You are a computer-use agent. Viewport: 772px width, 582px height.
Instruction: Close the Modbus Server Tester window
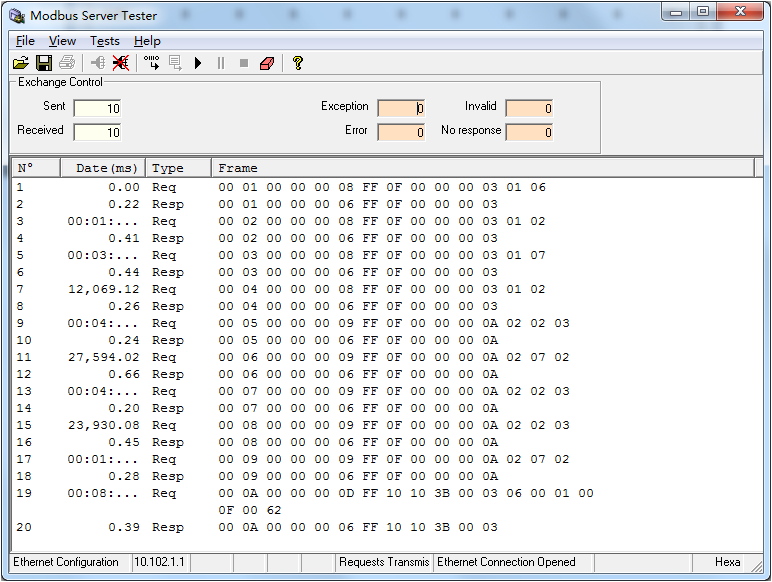point(740,12)
